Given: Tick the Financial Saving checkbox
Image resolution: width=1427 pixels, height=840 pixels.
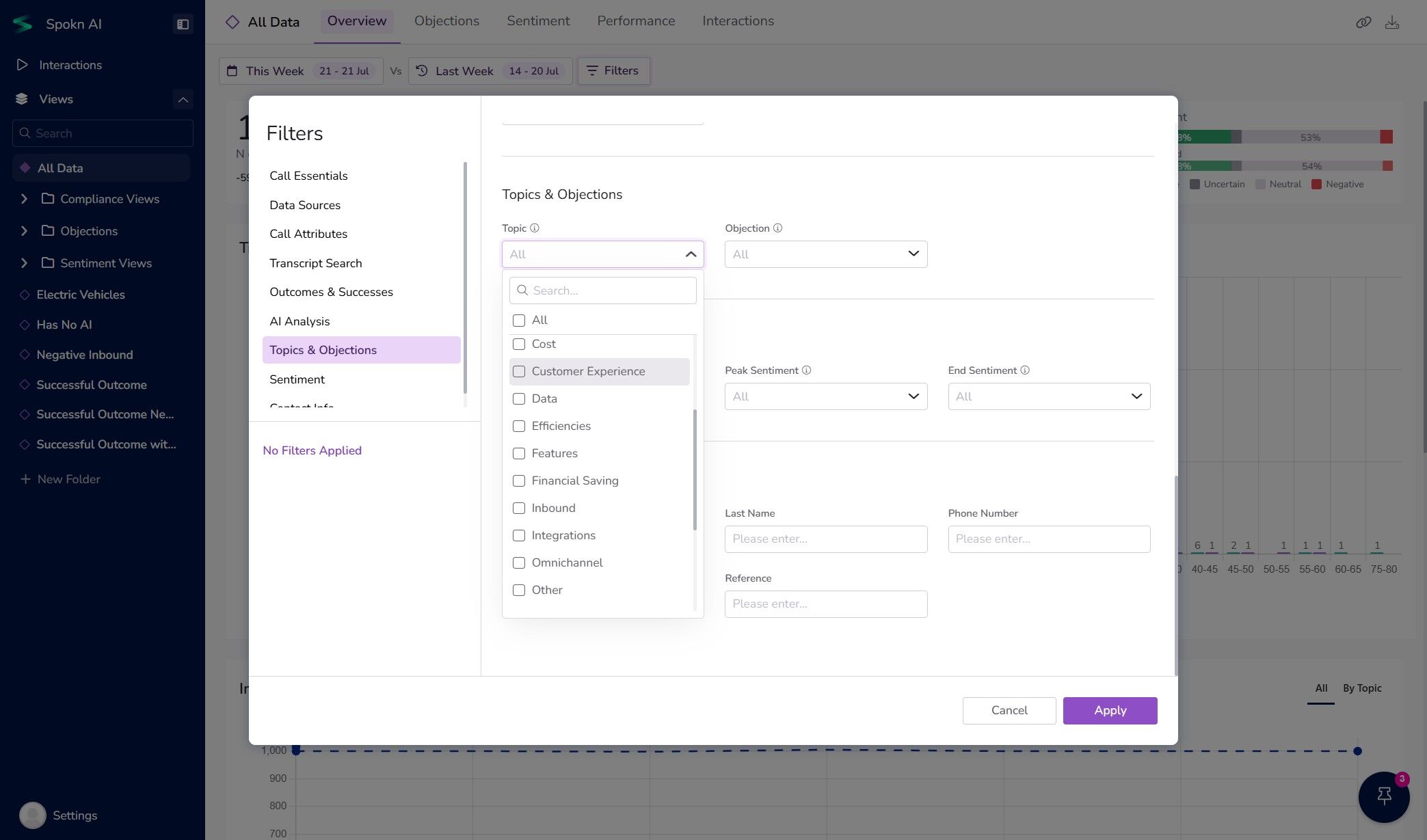Looking at the screenshot, I should click(519, 481).
